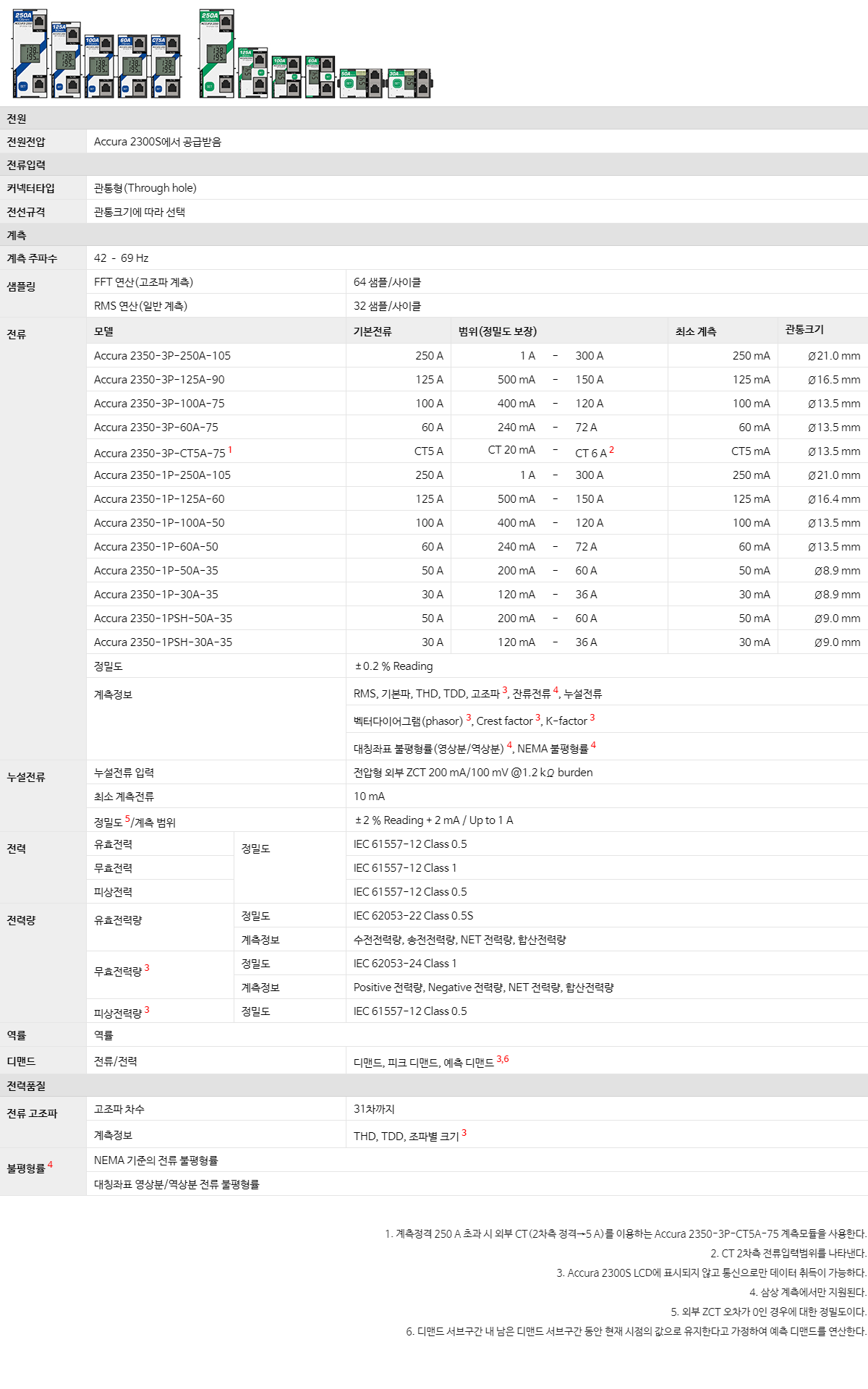Click the '전류입력' section header

434,165
